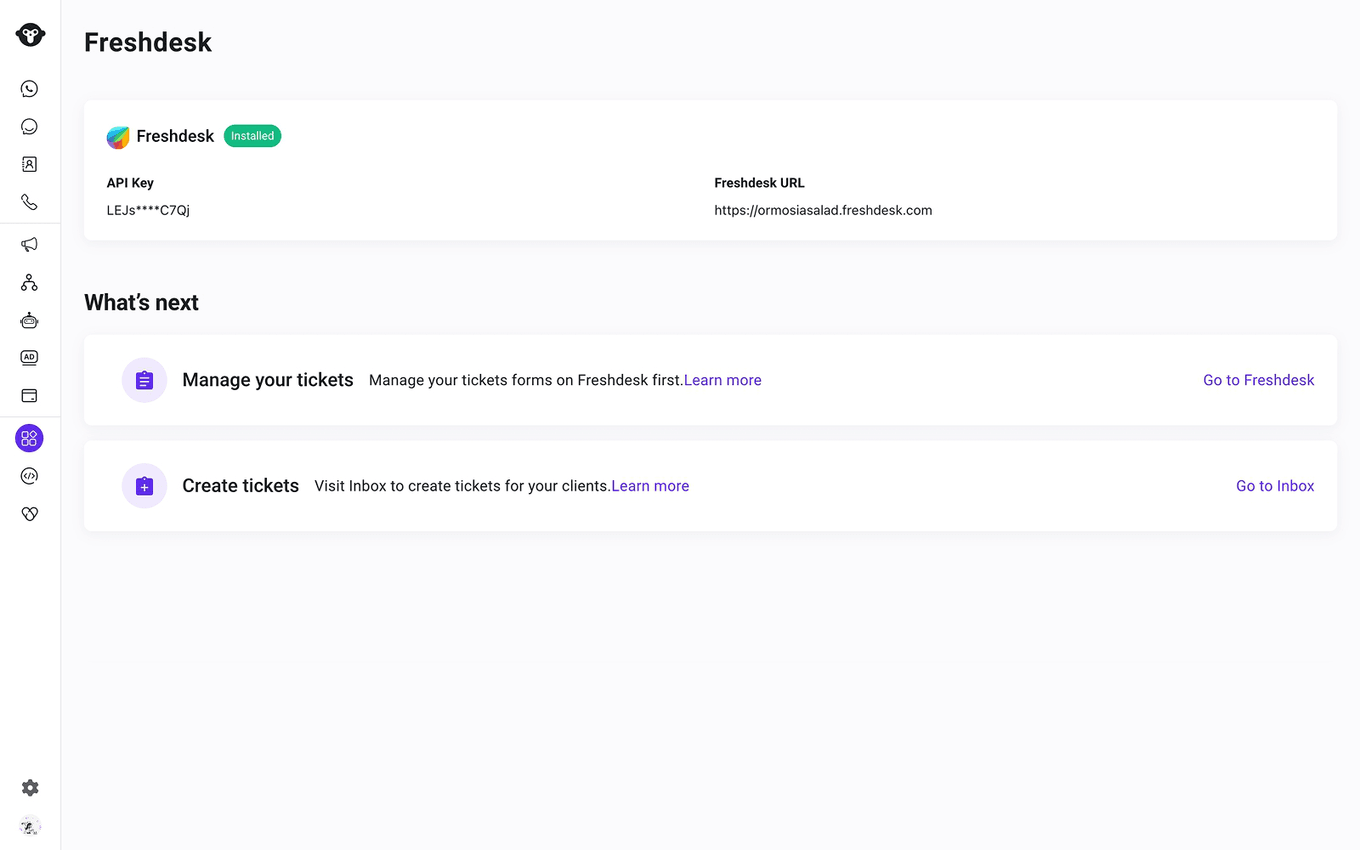Open the AD ads icon in the sidebar
The width and height of the screenshot is (1360, 850).
[29, 358]
